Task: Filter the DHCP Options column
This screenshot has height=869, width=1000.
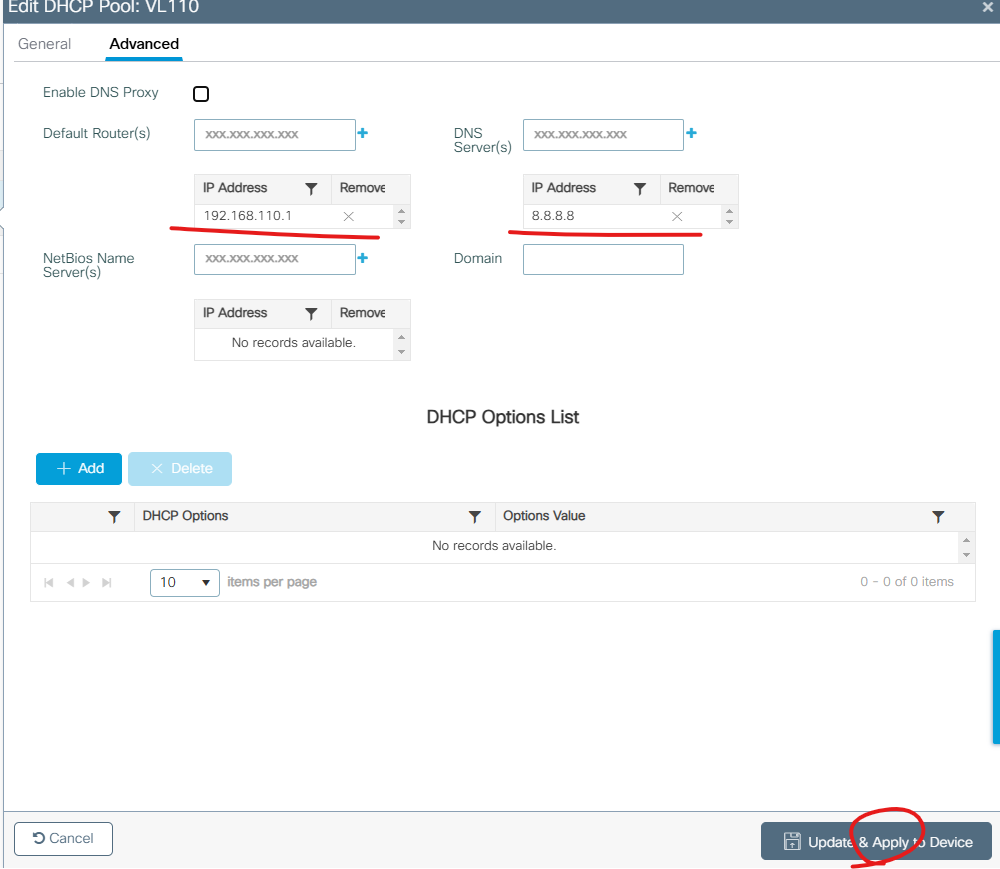Action: click(474, 517)
